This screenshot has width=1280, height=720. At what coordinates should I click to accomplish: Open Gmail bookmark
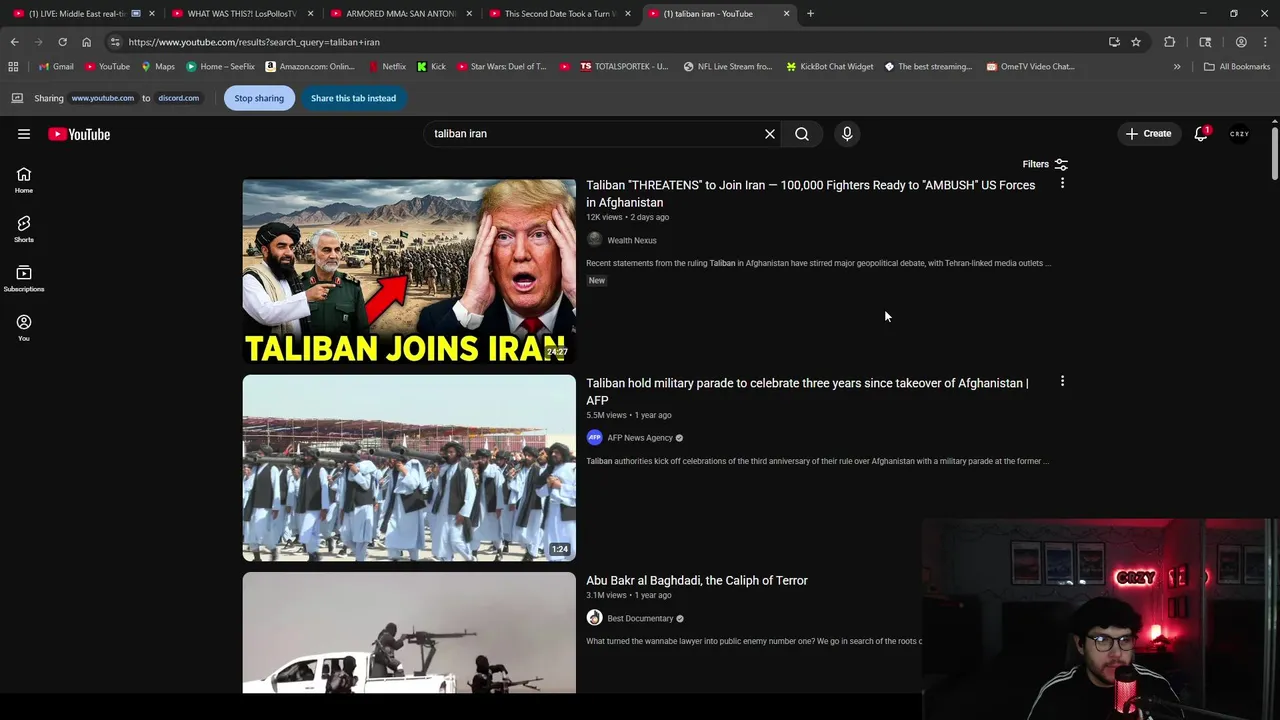[56, 67]
